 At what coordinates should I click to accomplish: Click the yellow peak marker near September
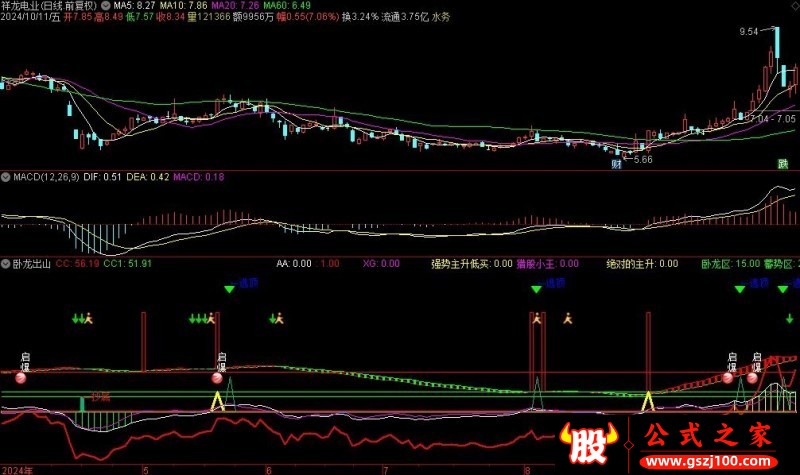click(648, 401)
